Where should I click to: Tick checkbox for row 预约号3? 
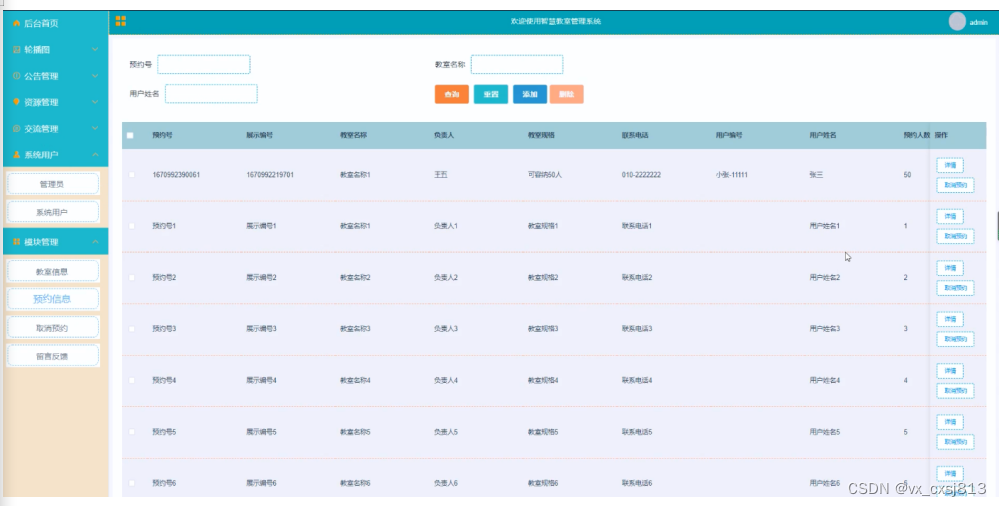pyautogui.click(x=132, y=329)
